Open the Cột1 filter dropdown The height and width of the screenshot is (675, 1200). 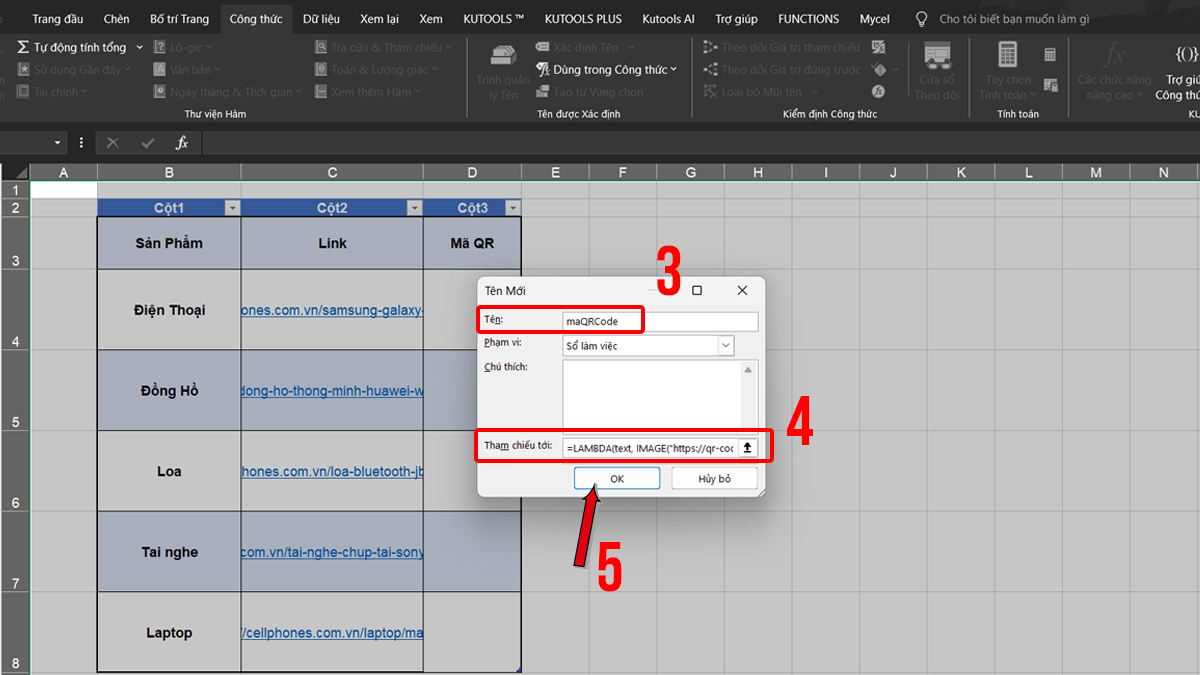232,207
